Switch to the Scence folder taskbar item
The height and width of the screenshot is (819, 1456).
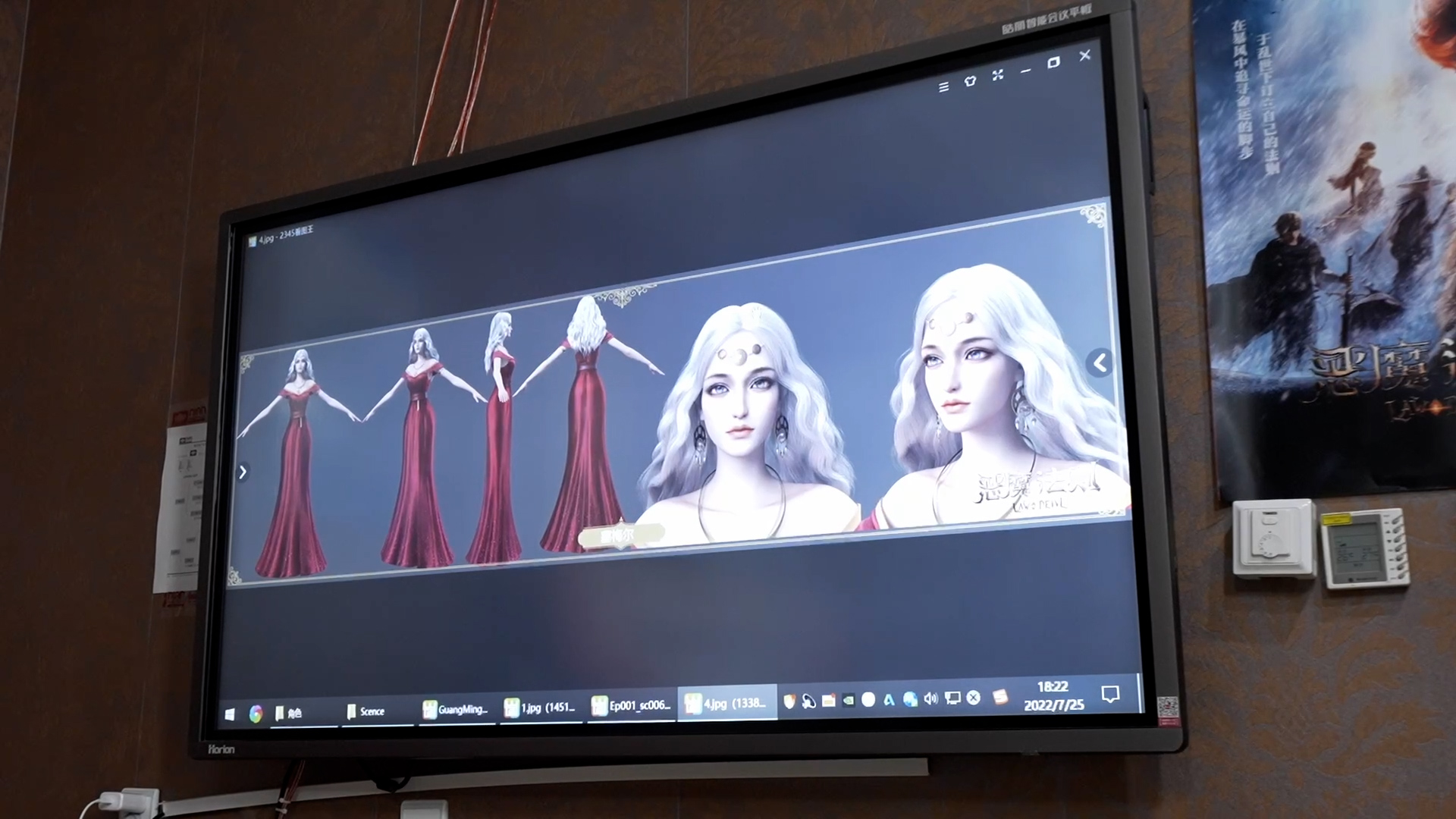366,711
